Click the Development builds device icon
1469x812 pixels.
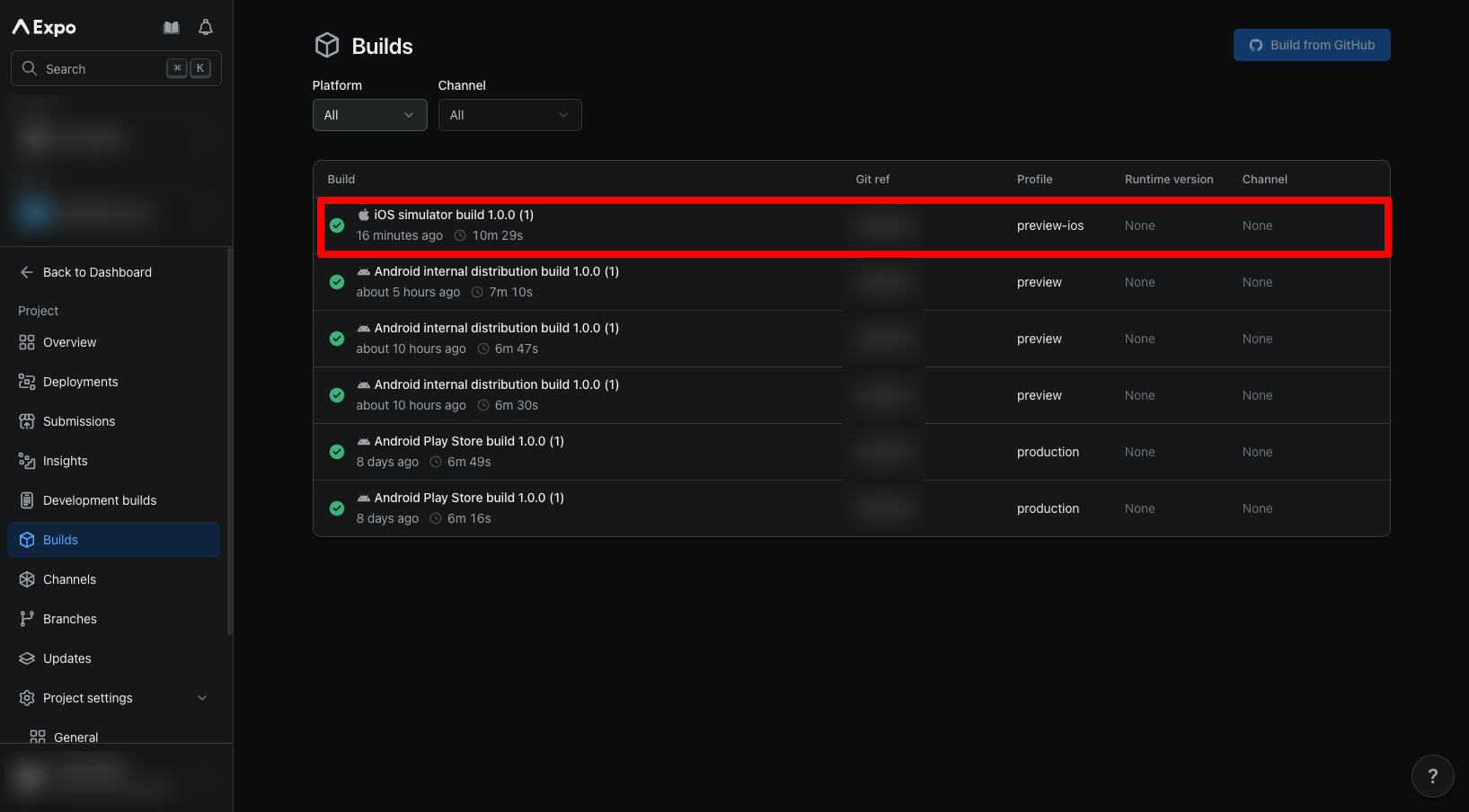pyautogui.click(x=27, y=500)
